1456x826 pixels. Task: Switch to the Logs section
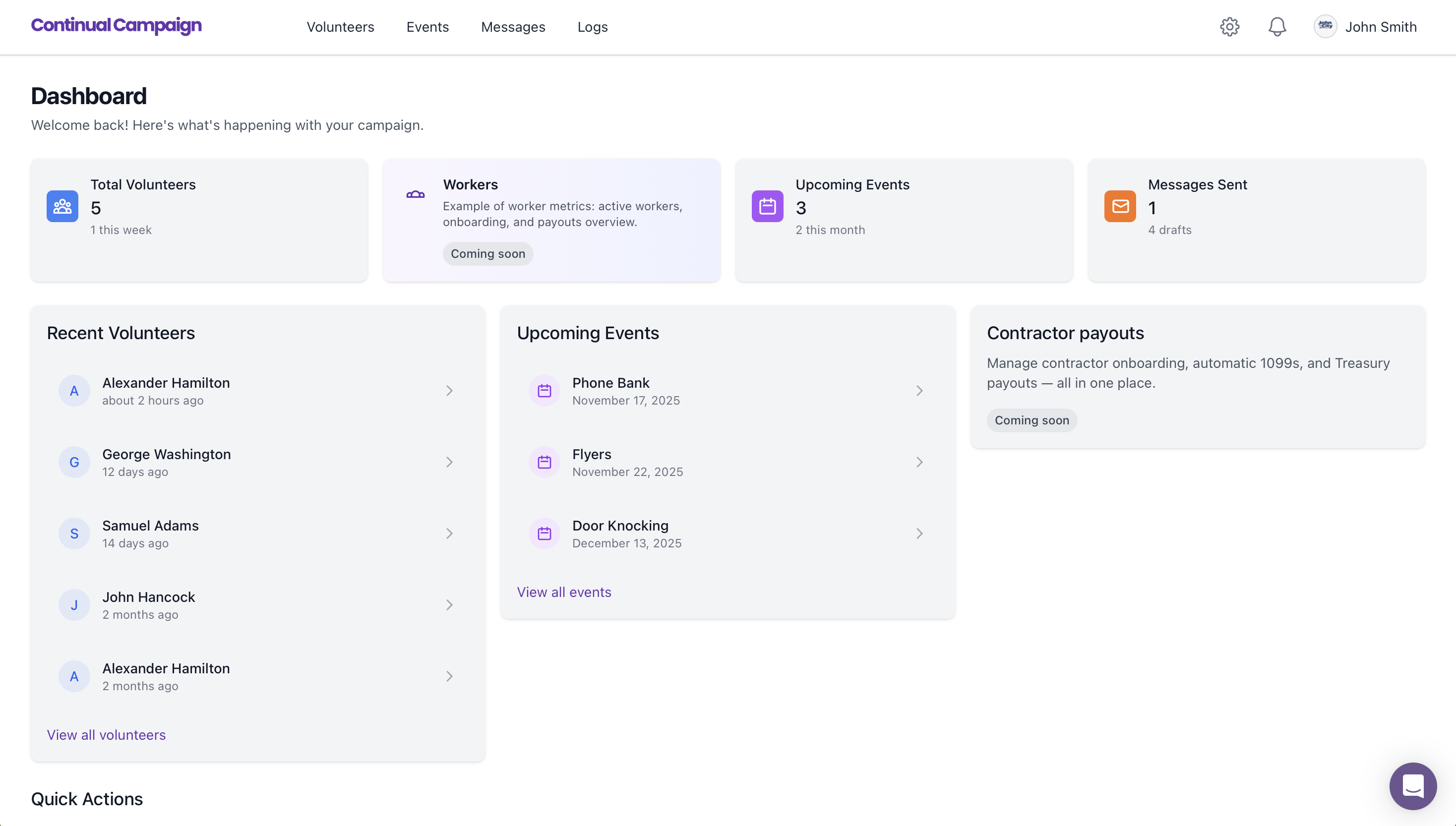(593, 27)
